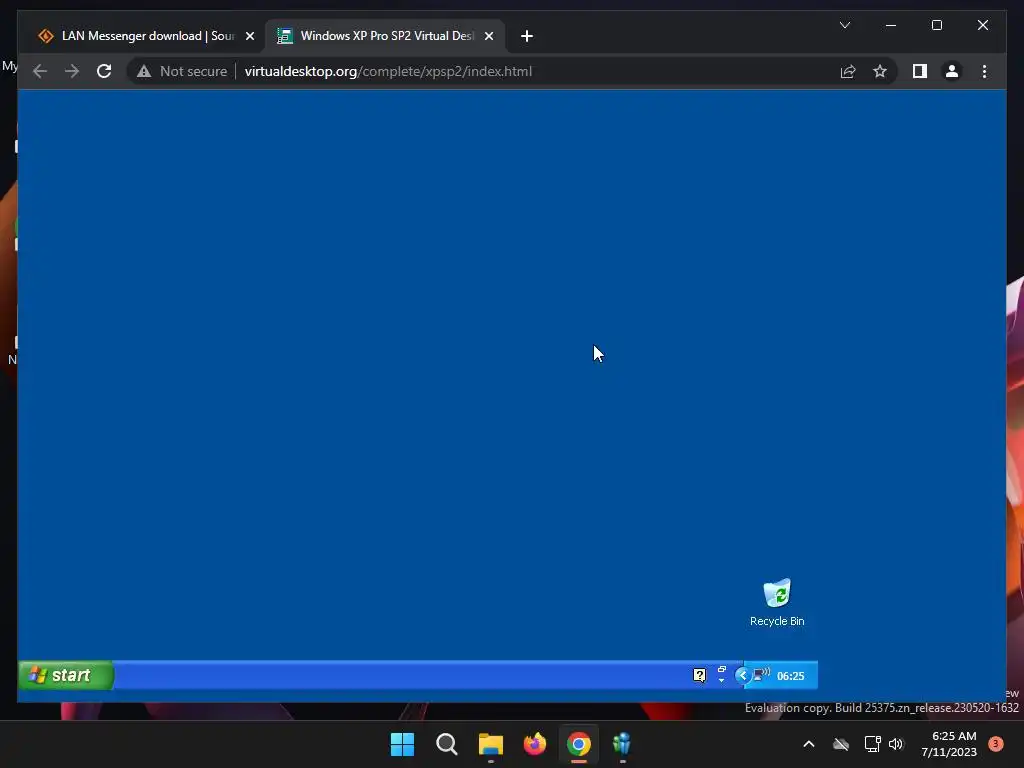Viewport: 1024px width, 768px height.
Task: Open Chrome profile menu
Action: click(x=952, y=71)
